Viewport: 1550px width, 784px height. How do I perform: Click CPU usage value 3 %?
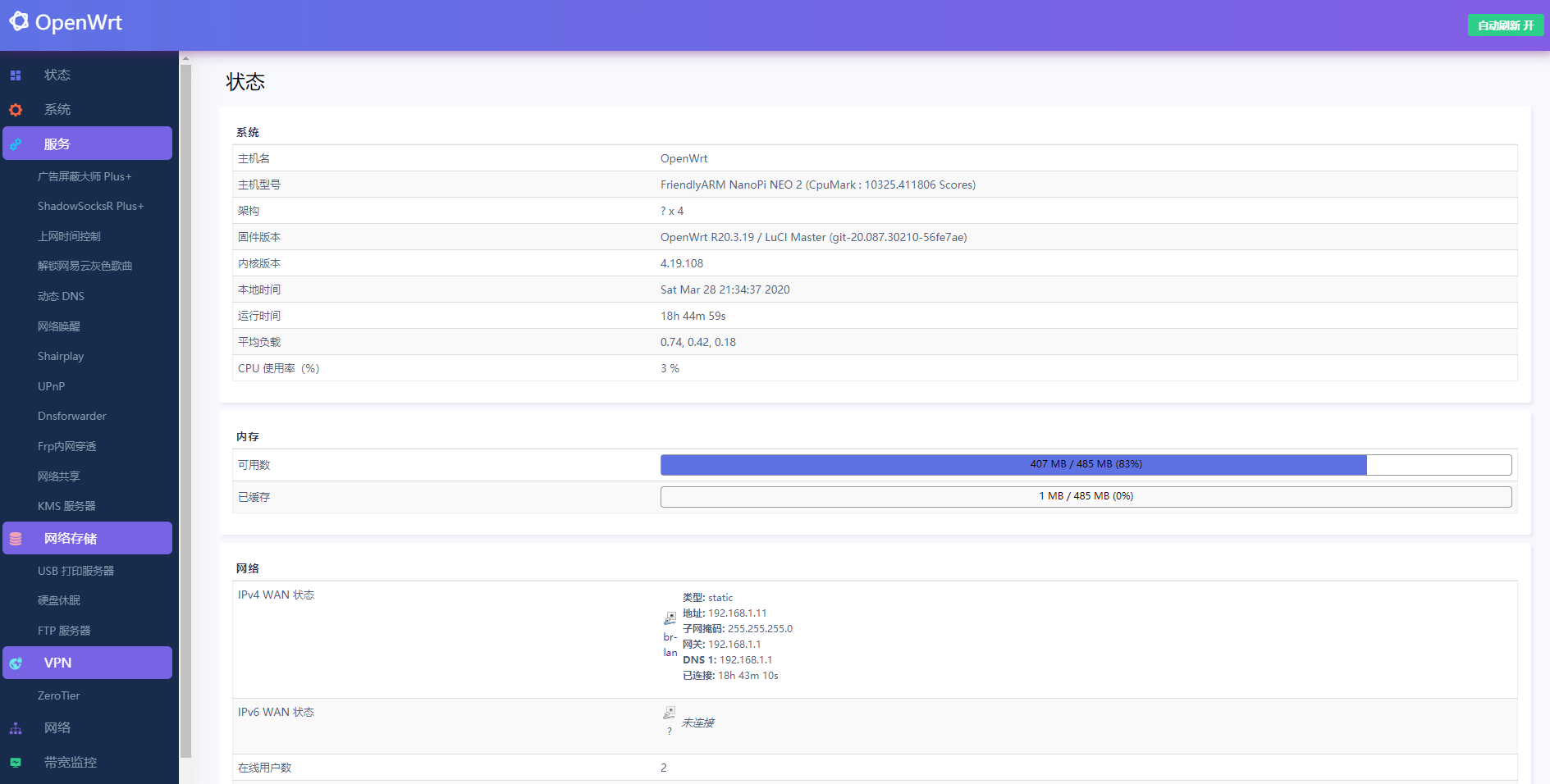pyautogui.click(x=670, y=368)
